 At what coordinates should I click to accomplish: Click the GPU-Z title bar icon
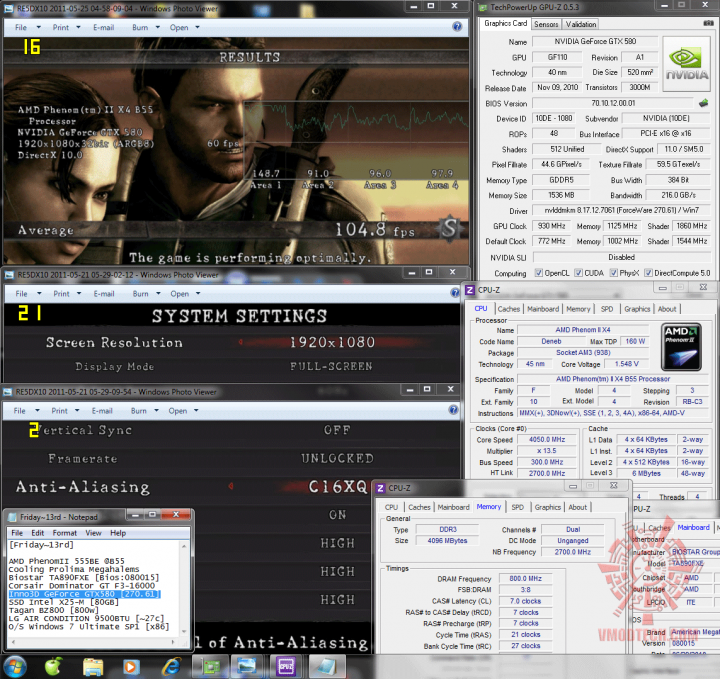click(483, 7)
